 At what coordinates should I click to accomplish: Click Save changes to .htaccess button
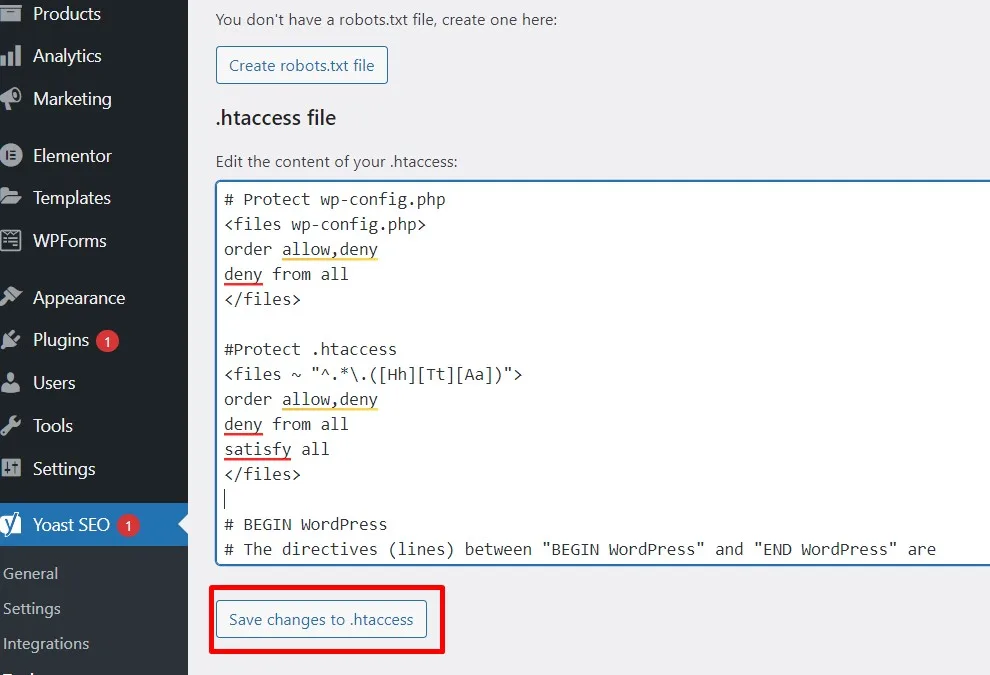[321, 619]
